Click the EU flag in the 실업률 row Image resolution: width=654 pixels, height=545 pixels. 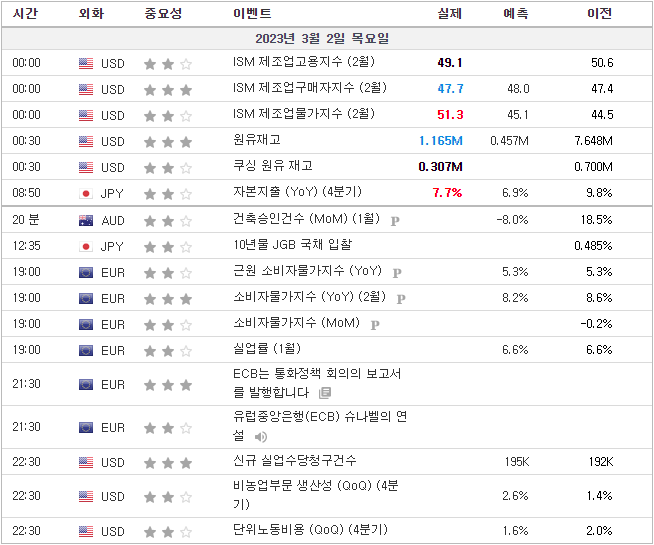pos(86,350)
